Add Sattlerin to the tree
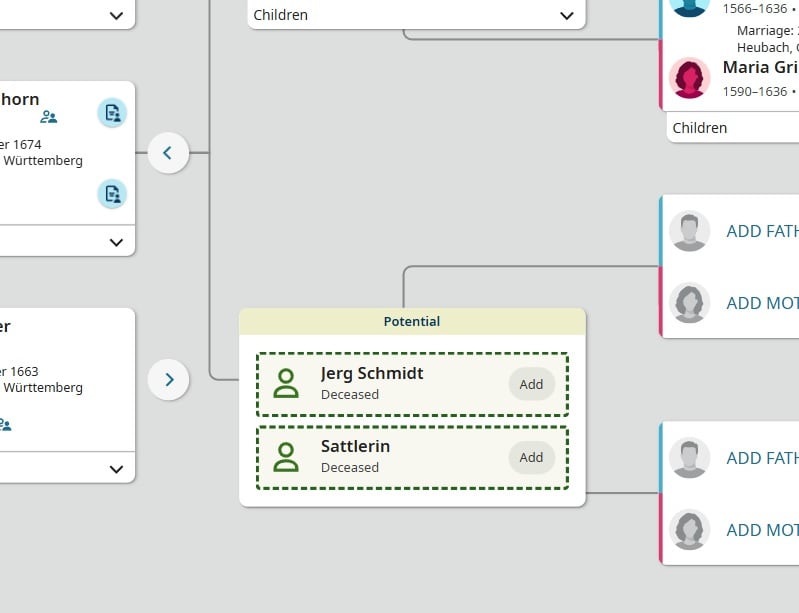 click(531, 457)
